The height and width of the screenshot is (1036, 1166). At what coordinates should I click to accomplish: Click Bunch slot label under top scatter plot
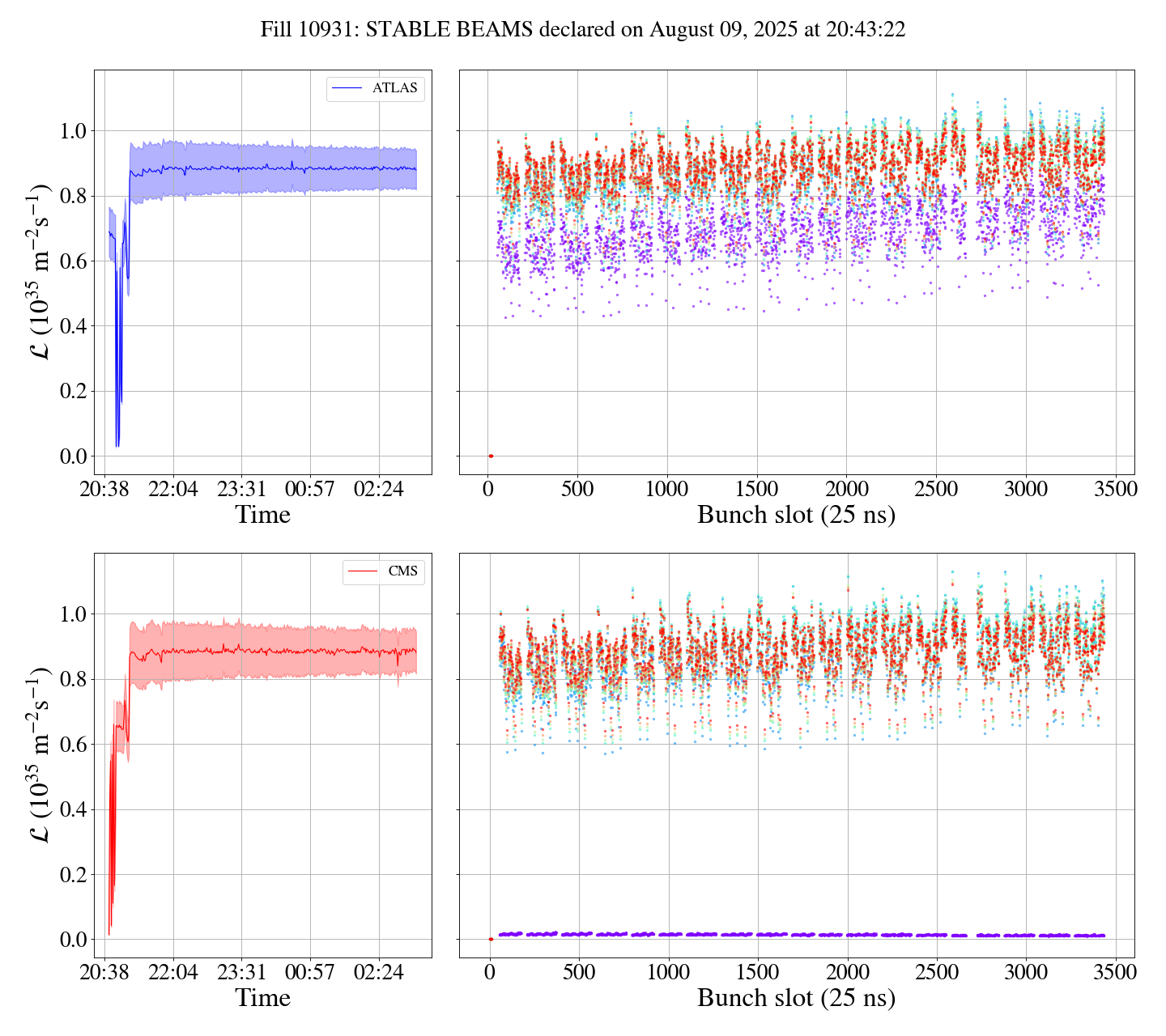tap(796, 515)
